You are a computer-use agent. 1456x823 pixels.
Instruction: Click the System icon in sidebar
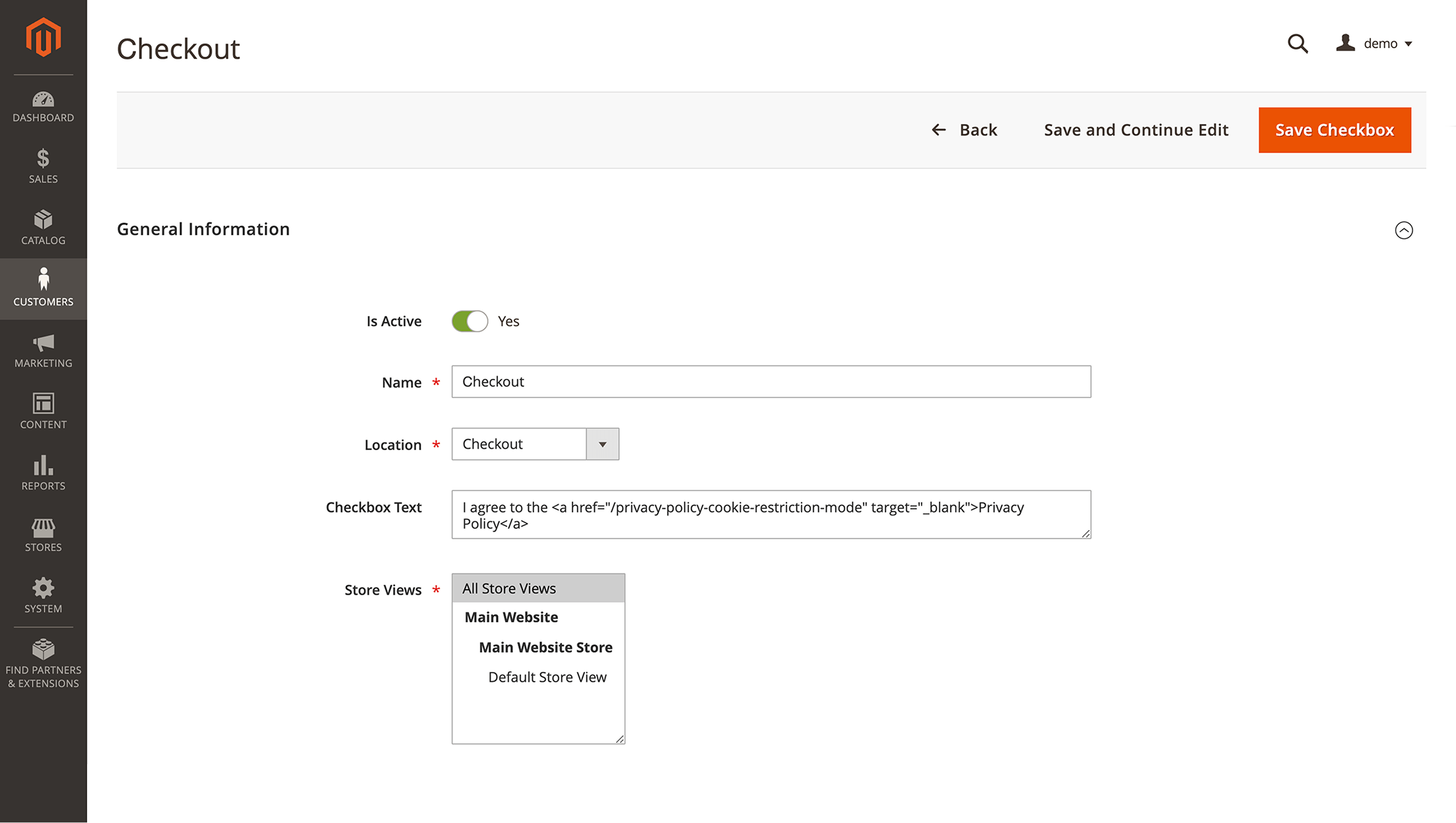(x=42, y=590)
